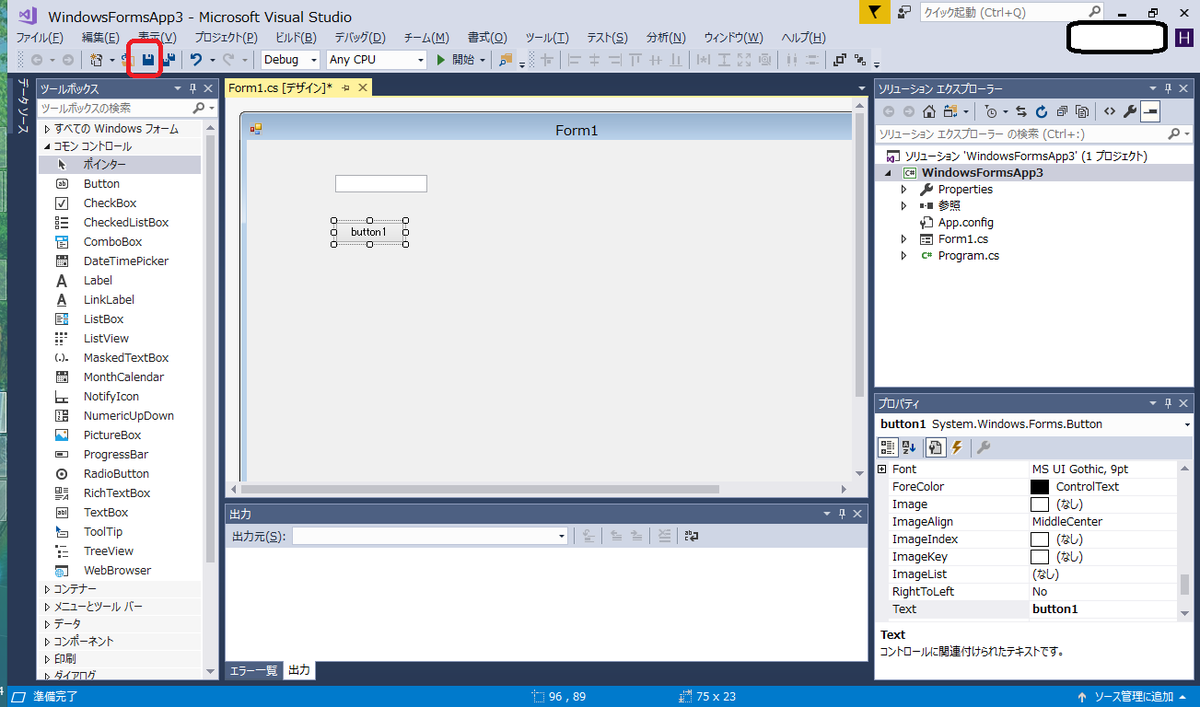1200x707 pixels.
Task: Click the button1 control on the form
Action: point(368,232)
